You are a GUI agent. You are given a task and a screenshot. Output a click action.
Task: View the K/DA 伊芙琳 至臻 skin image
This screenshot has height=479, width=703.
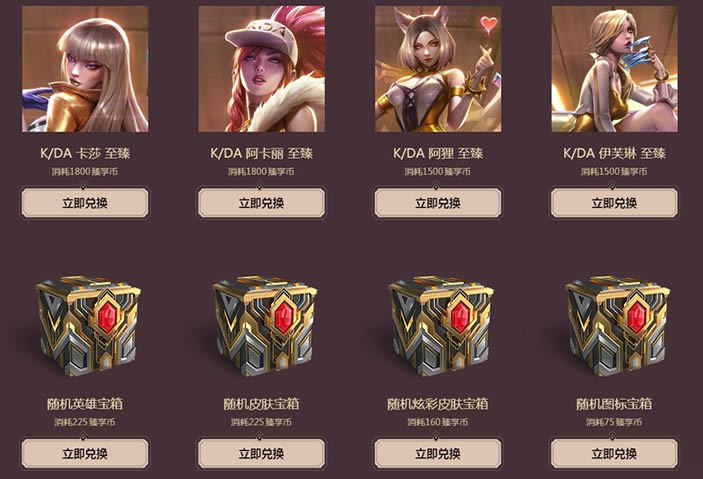pos(614,69)
